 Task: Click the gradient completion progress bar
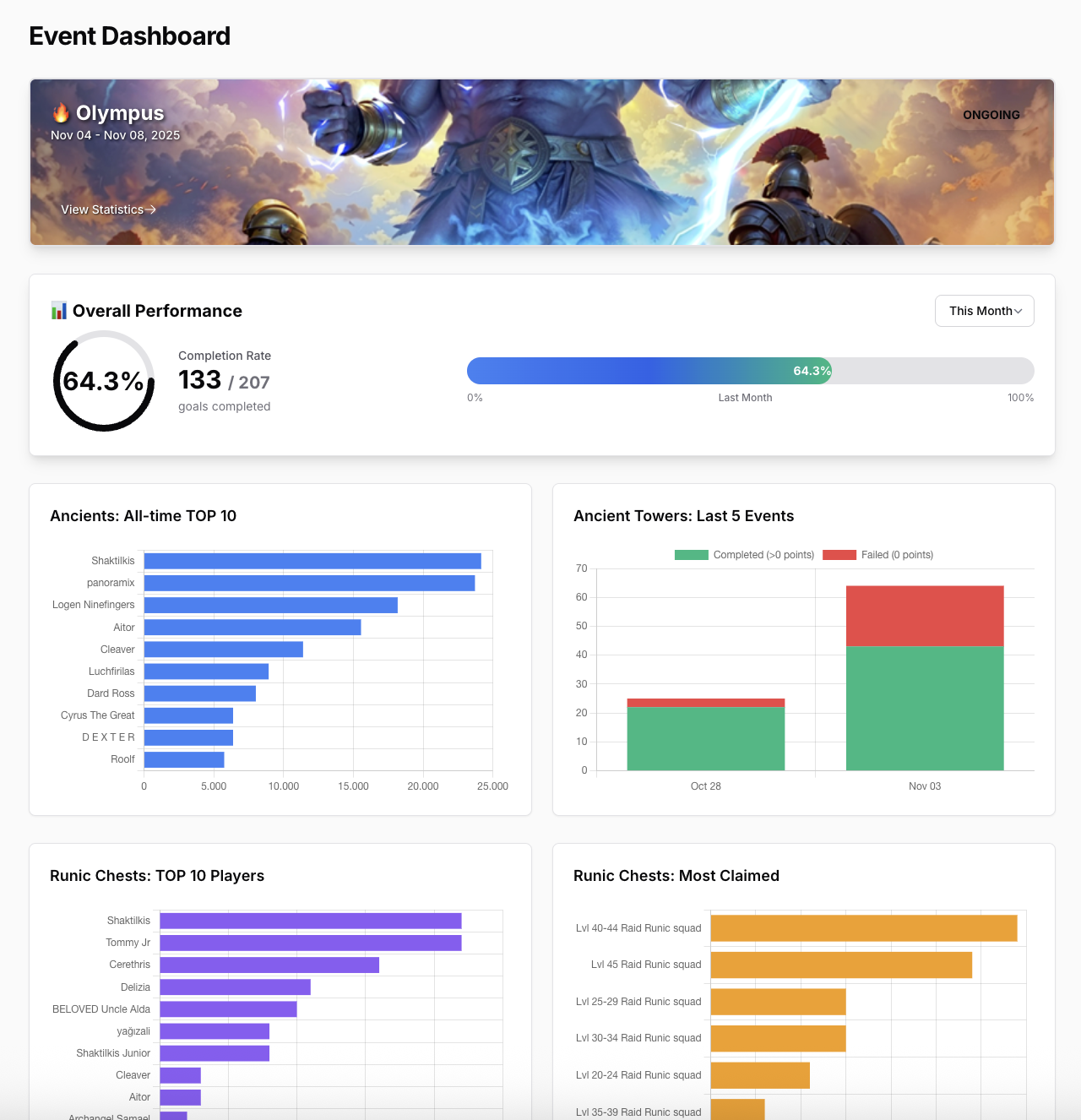click(x=648, y=371)
